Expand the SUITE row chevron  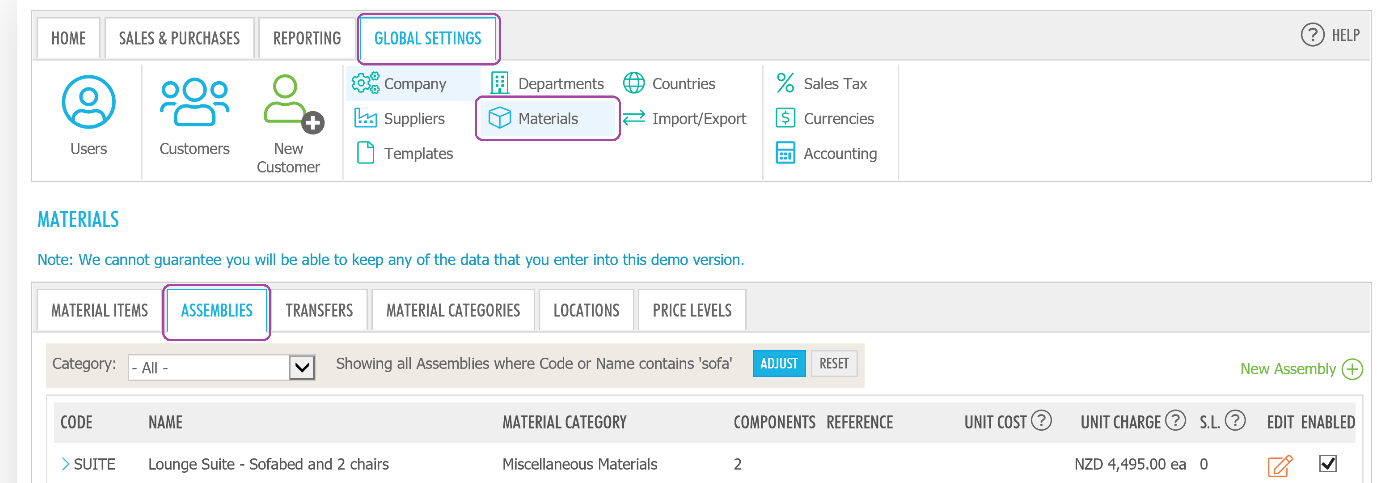[x=66, y=464]
